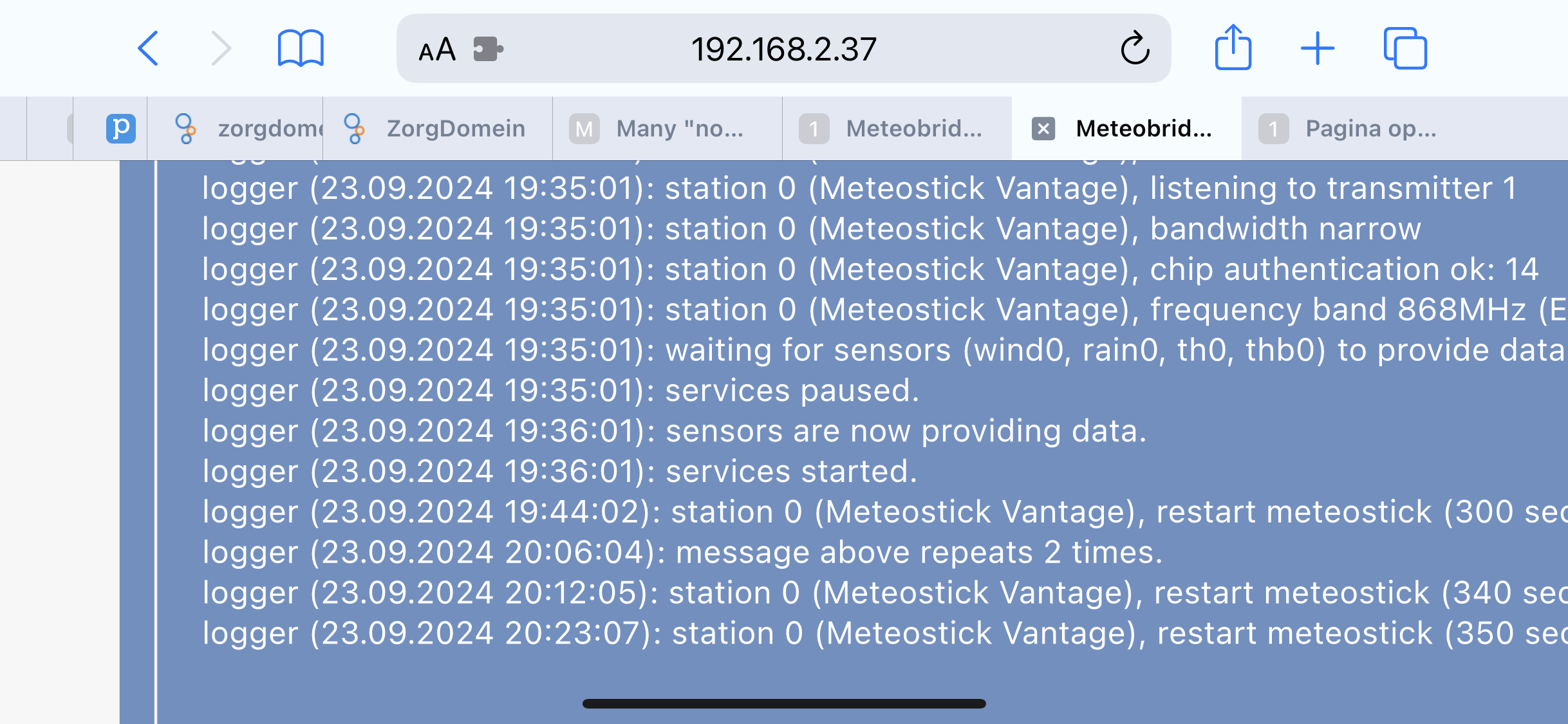Tap the extensions puzzle-piece icon
The width and height of the screenshot is (1568, 724).
488,49
